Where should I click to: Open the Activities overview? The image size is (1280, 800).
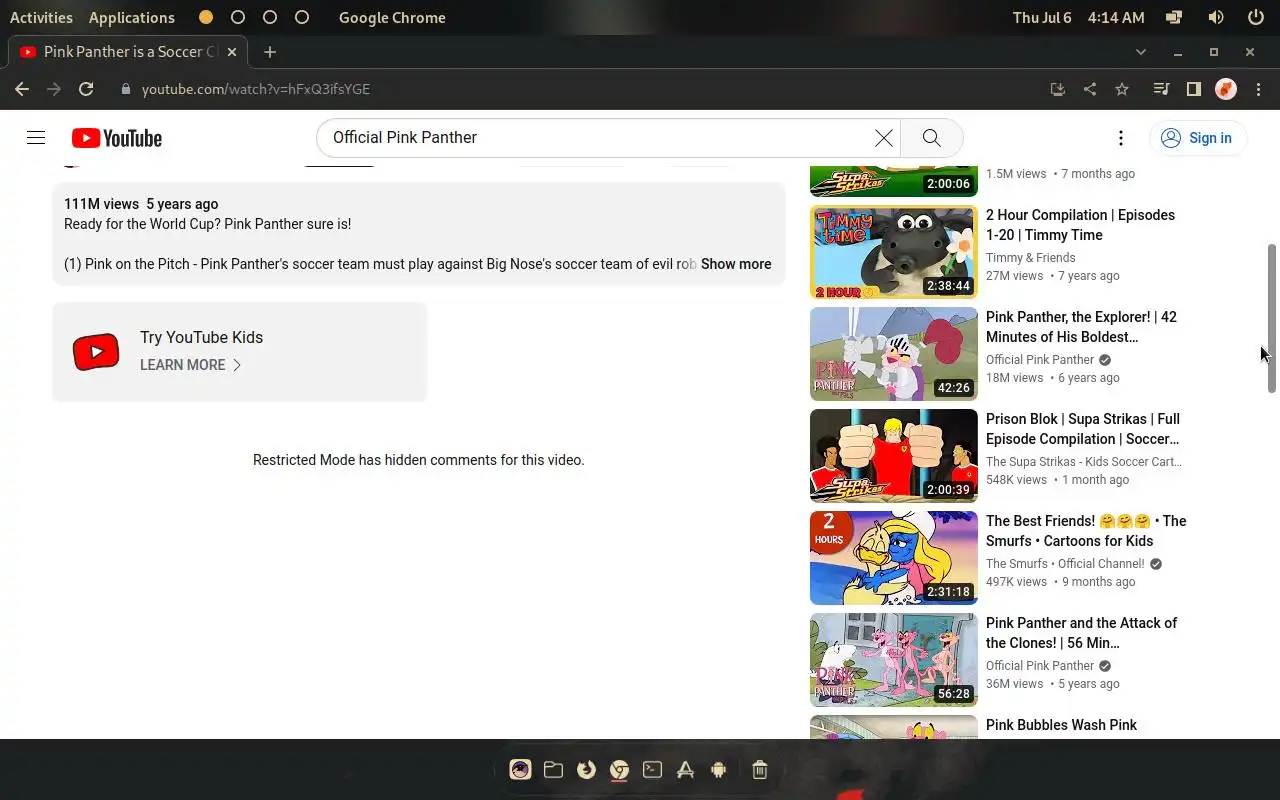click(x=41, y=17)
